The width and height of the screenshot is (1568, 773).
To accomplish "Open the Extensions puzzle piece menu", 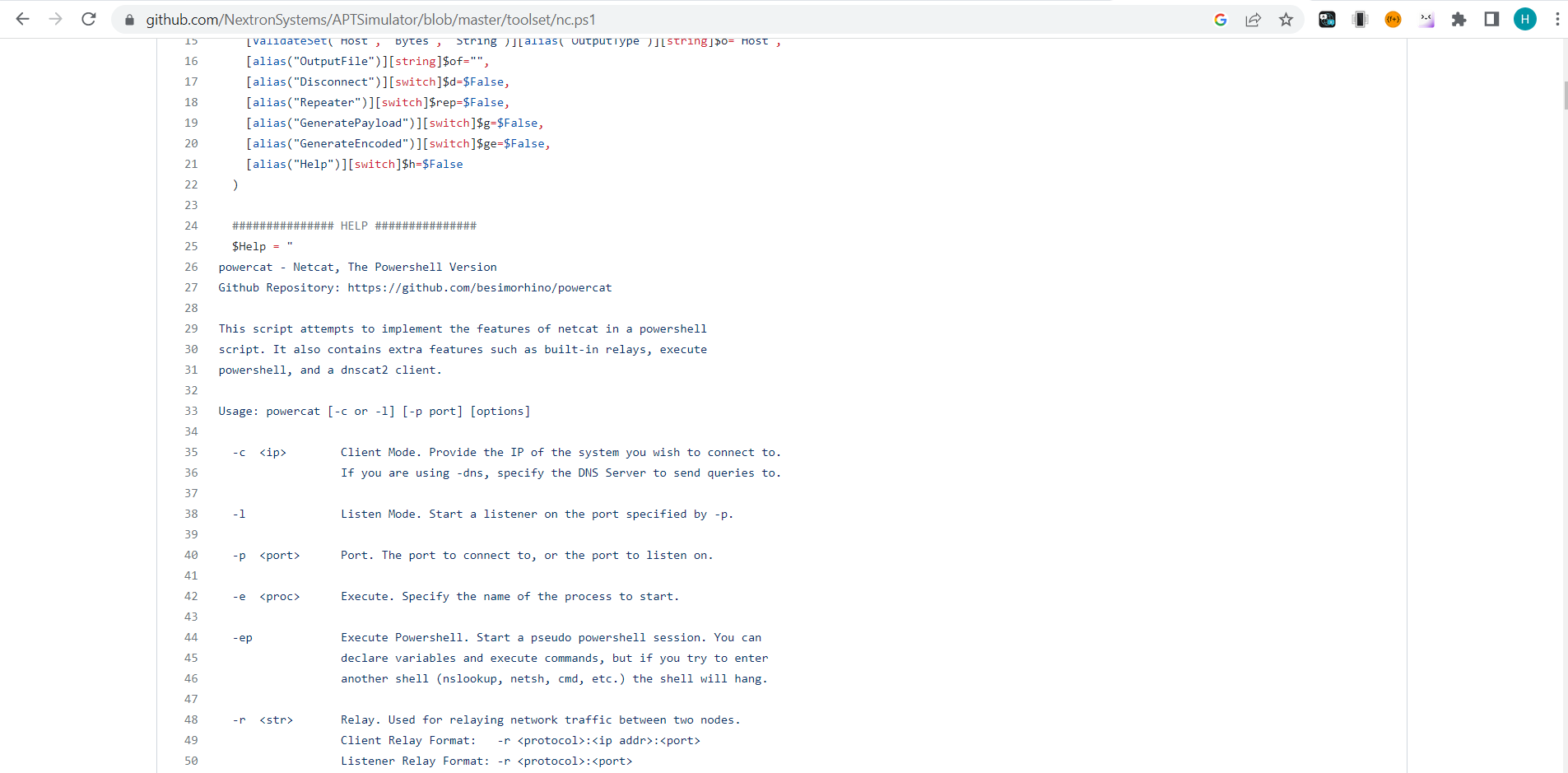I will click(x=1459, y=20).
